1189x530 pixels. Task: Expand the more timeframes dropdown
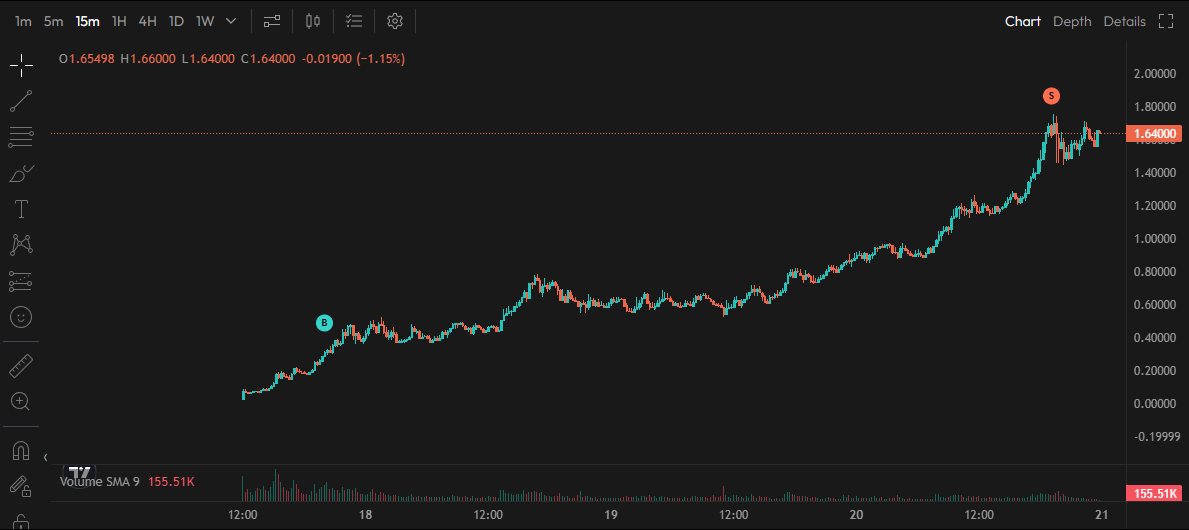coord(231,21)
